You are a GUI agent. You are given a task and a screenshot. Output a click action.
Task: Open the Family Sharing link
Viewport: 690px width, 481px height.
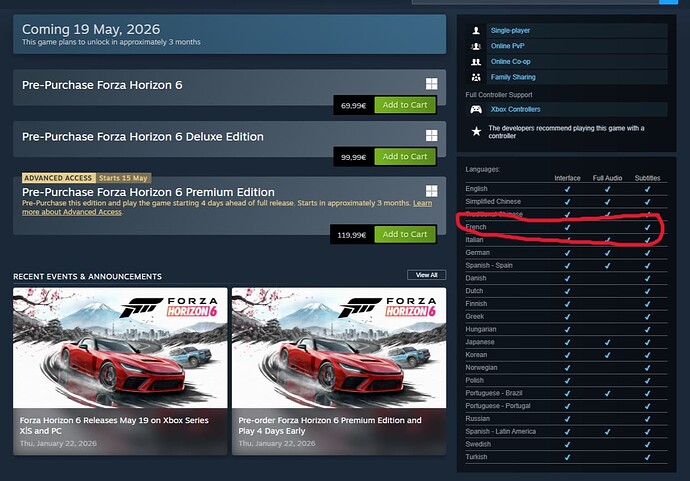pyautogui.click(x=513, y=77)
